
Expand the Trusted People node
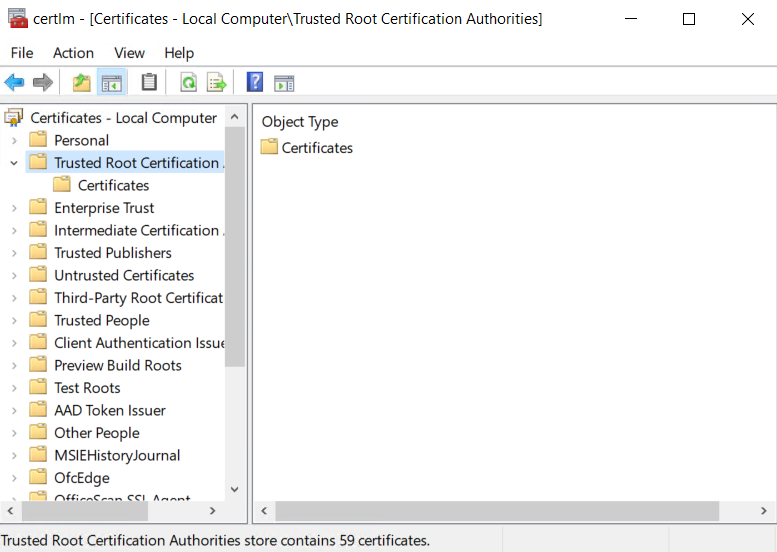[14, 321]
